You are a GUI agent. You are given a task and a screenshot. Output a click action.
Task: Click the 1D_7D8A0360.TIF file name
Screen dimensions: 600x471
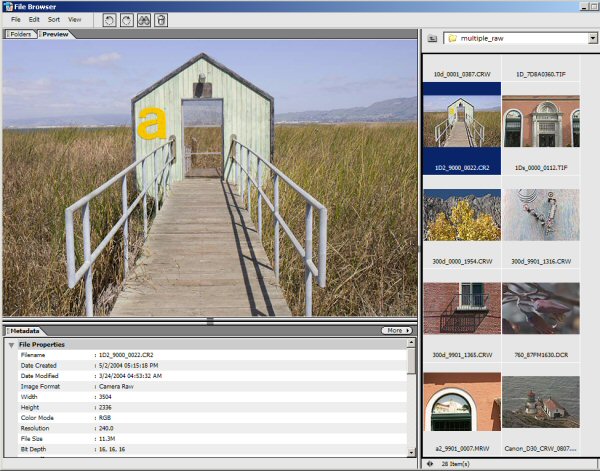click(541, 74)
